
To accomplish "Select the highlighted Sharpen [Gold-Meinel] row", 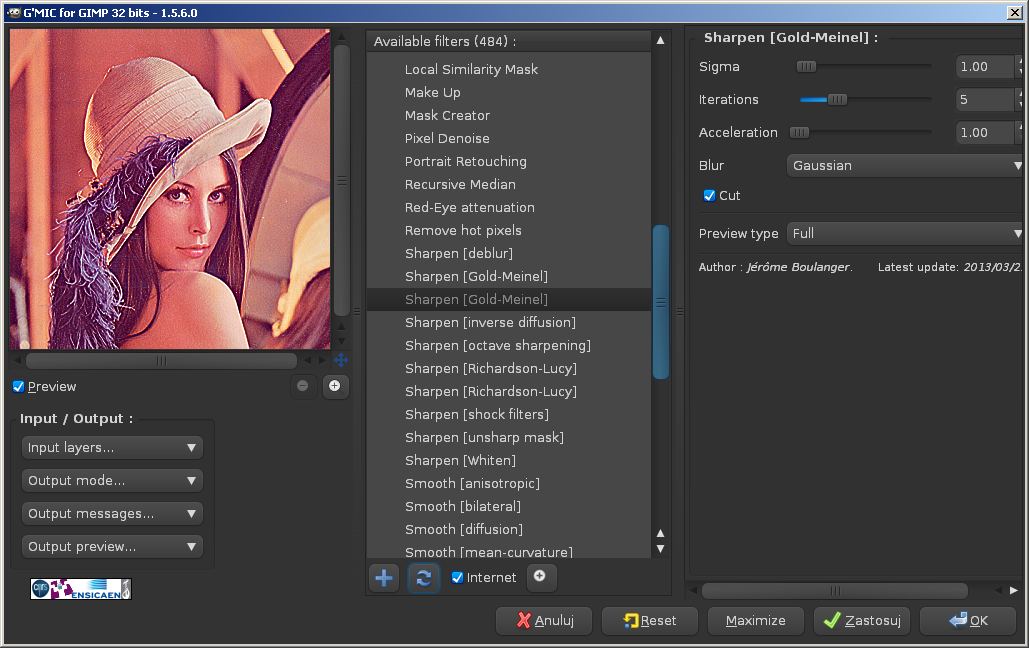I will (509, 299).
